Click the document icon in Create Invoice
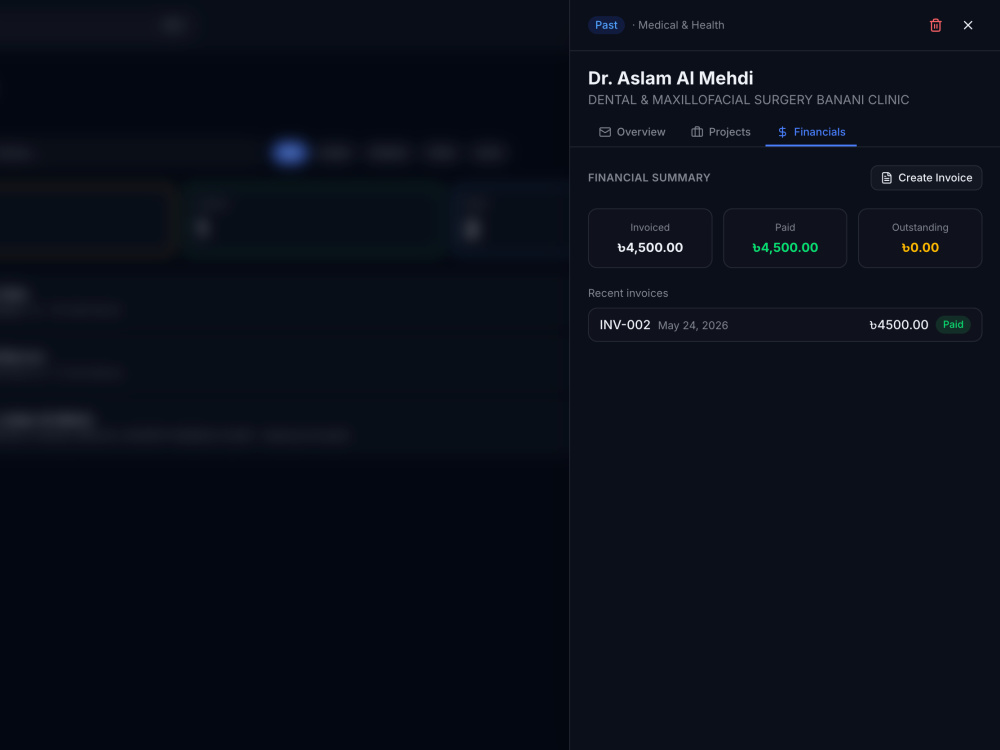 (886, 178)
